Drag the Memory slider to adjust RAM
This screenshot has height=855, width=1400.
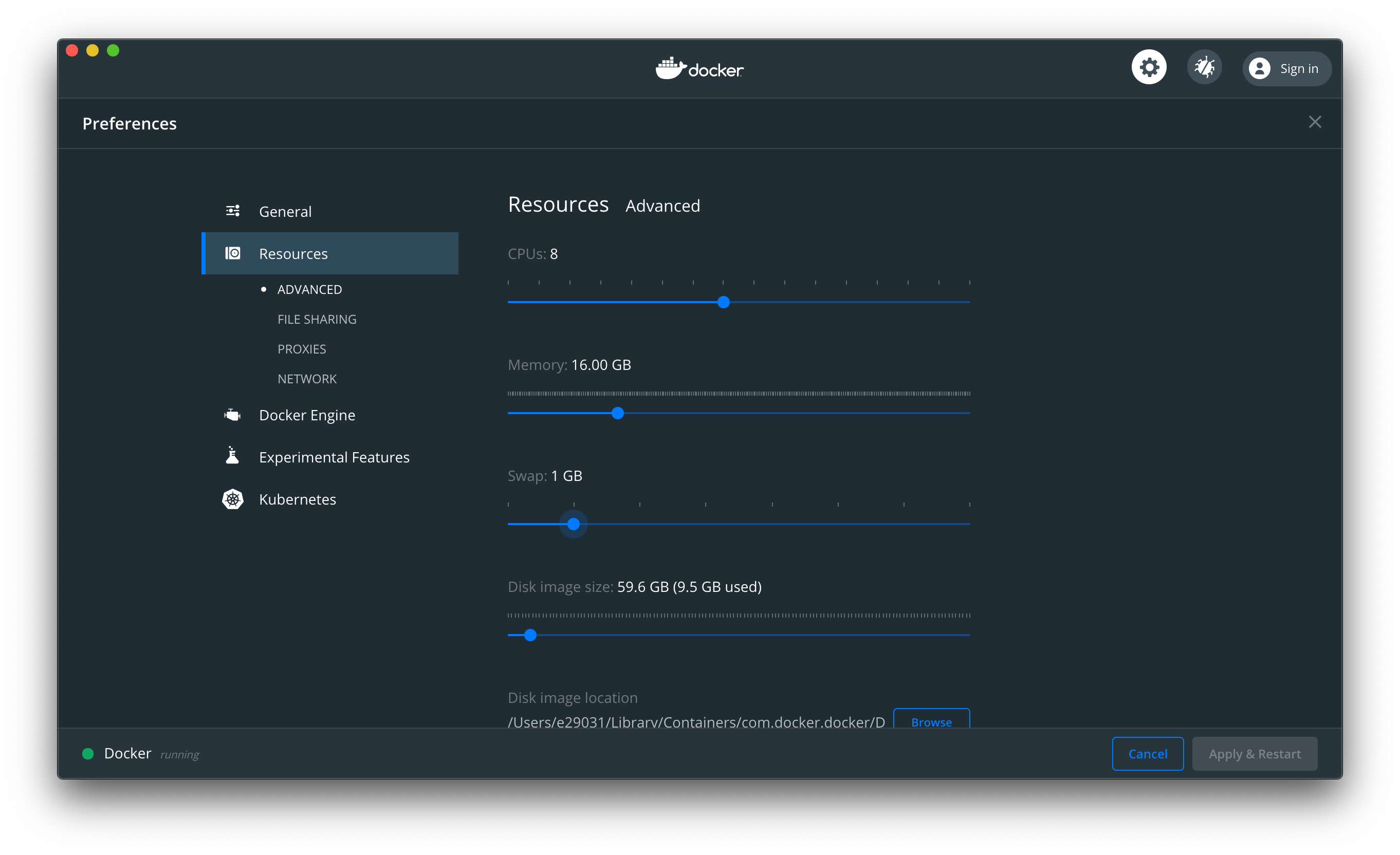(x=618, y=412)
